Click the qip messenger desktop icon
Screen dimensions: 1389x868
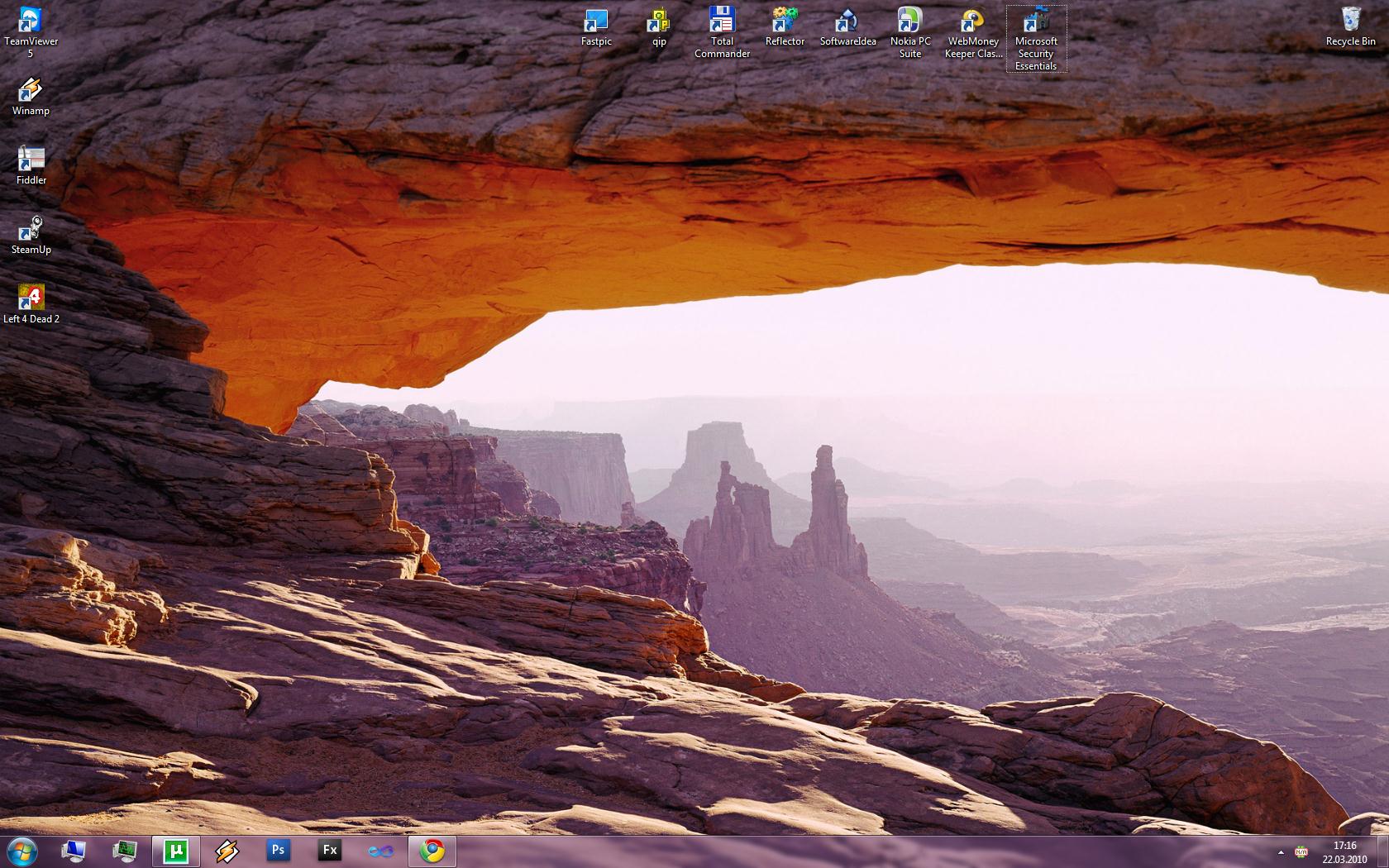coord(659,21)
